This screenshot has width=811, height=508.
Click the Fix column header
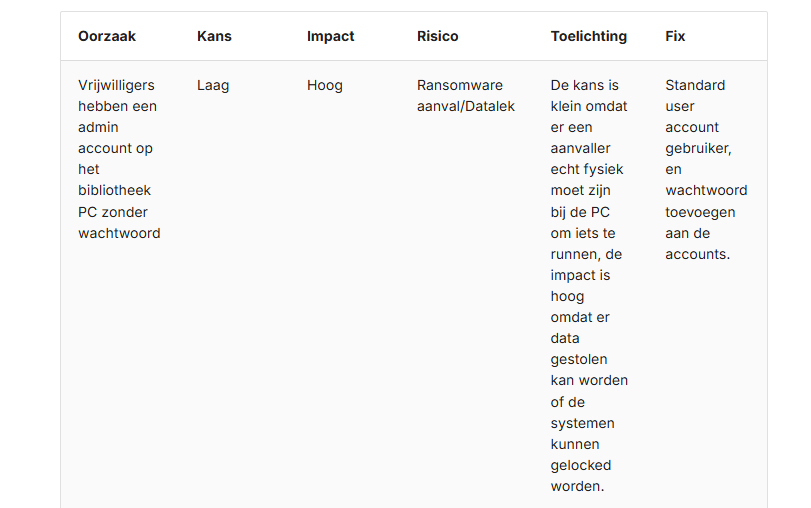675,36
